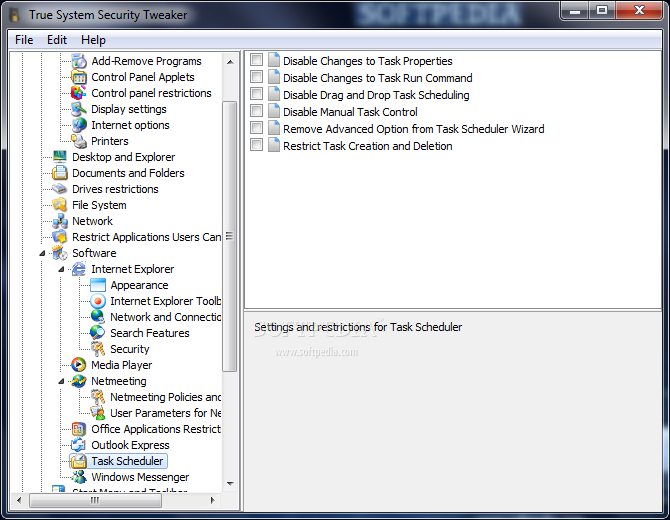The image size is (670, 520).
Task: Click page icon beside Disable Manual Task Control
Action: coord(274,111)
